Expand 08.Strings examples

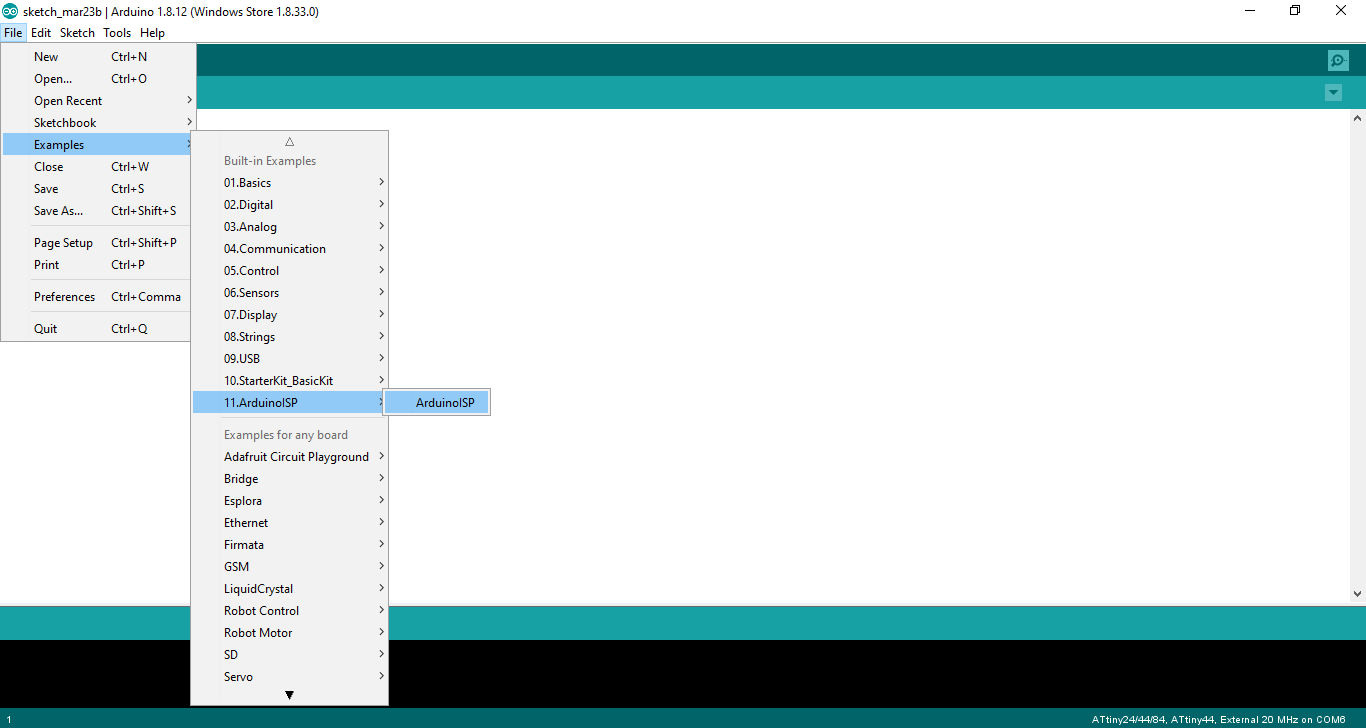pyautogui.click(x=290, y=337)
